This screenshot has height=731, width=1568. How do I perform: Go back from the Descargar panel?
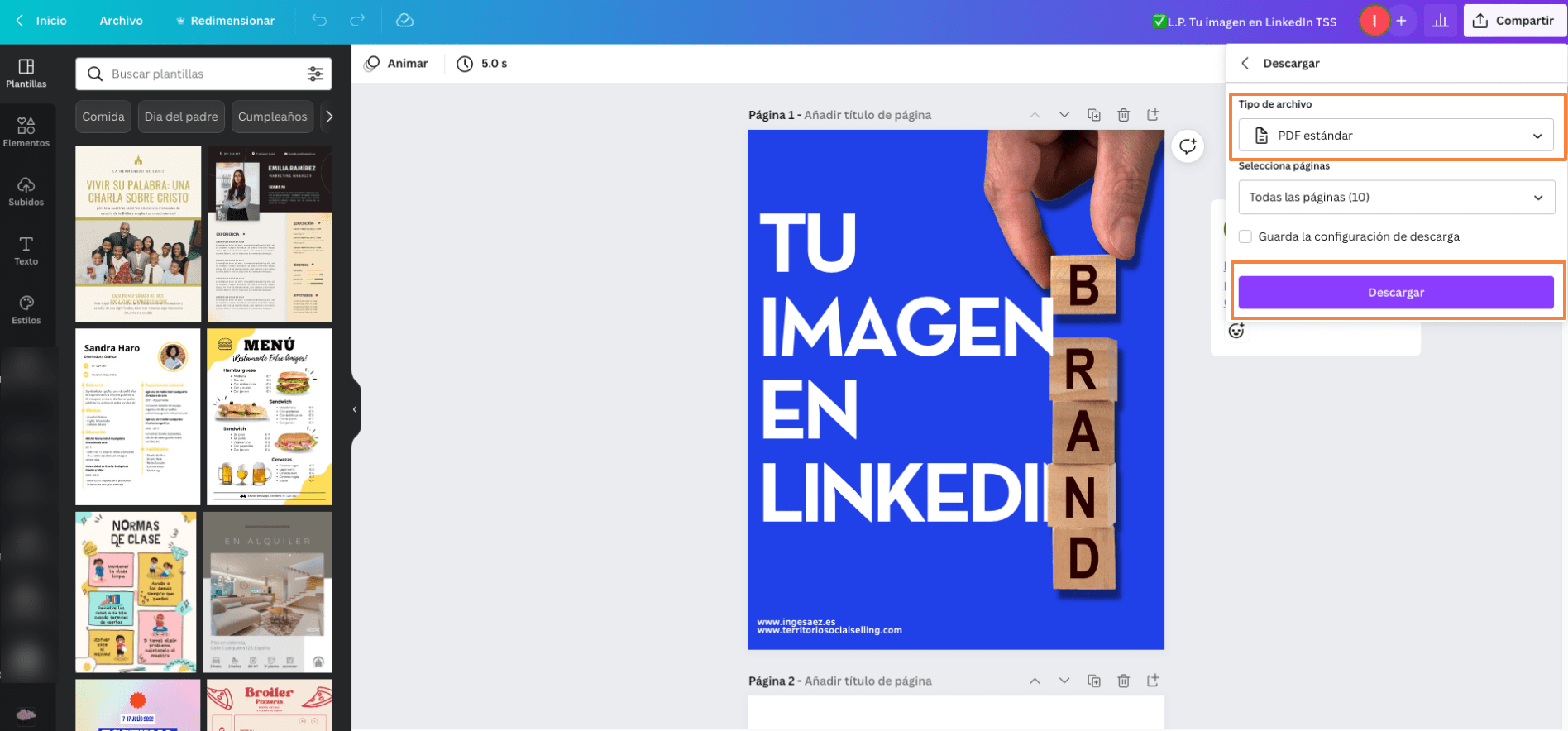[x=1245, y=64]
